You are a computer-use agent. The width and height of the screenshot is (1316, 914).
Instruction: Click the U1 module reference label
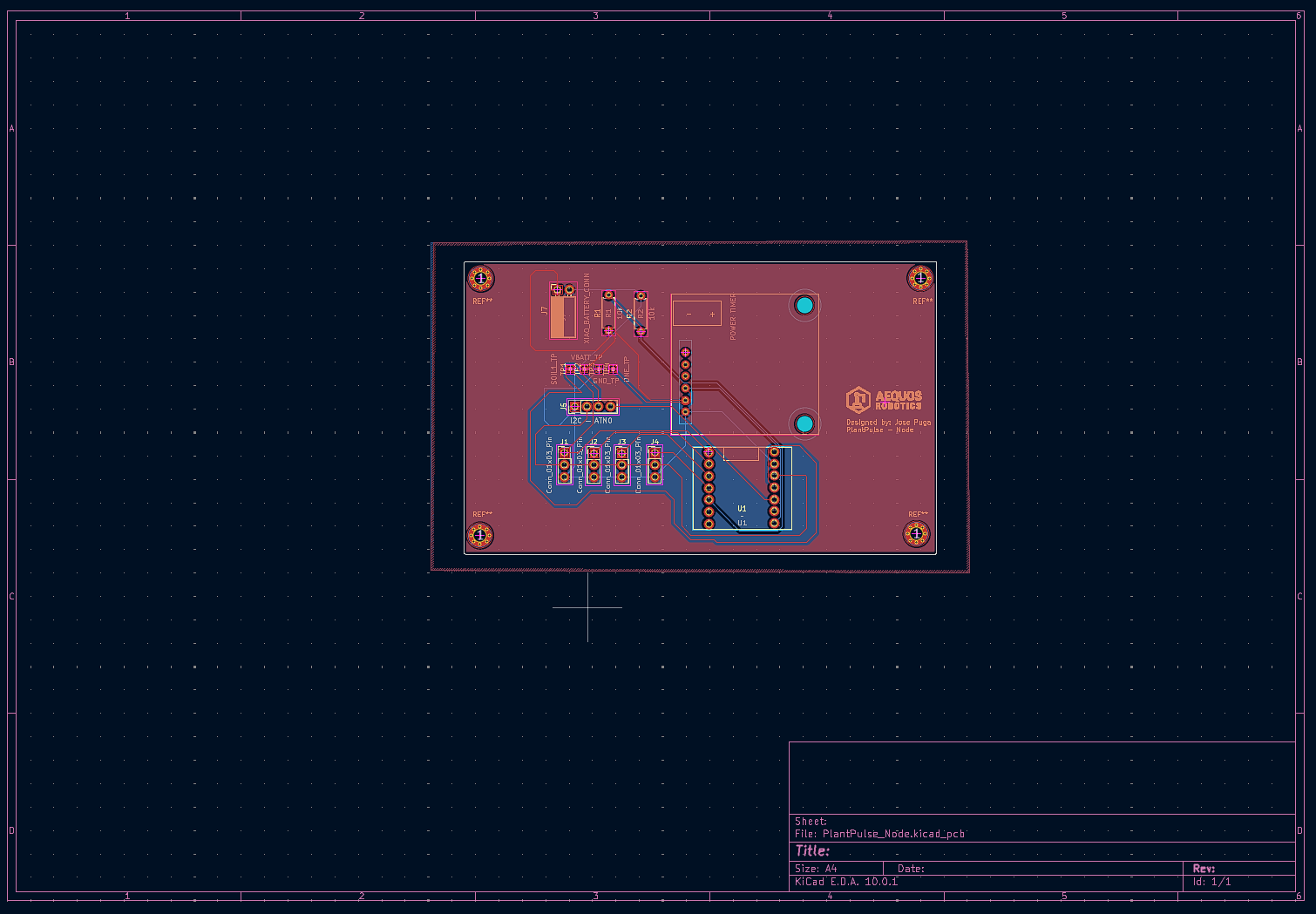click(742, 509)
